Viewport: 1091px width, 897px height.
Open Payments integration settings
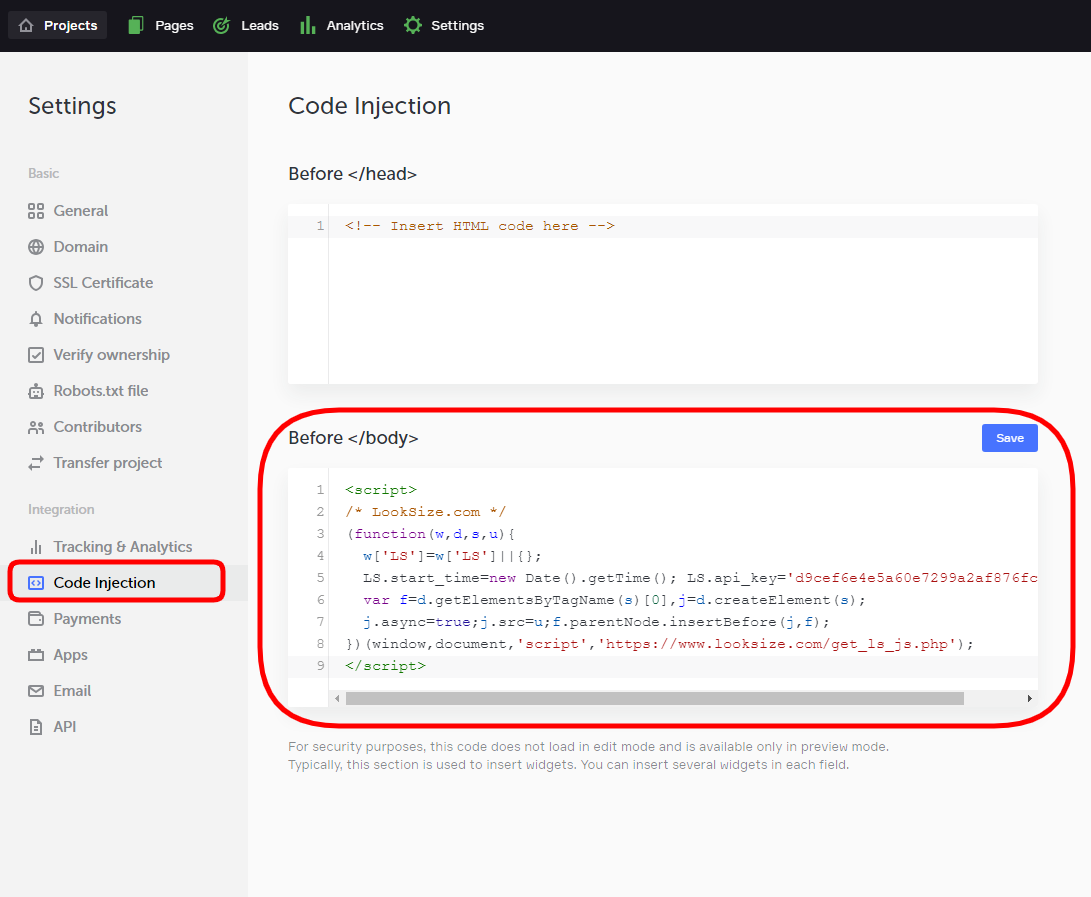[74, 619]
